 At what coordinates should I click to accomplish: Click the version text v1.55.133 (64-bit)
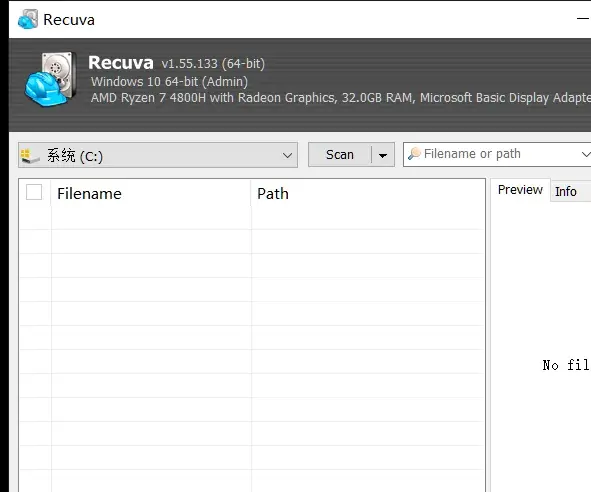(x=213, y=63)
